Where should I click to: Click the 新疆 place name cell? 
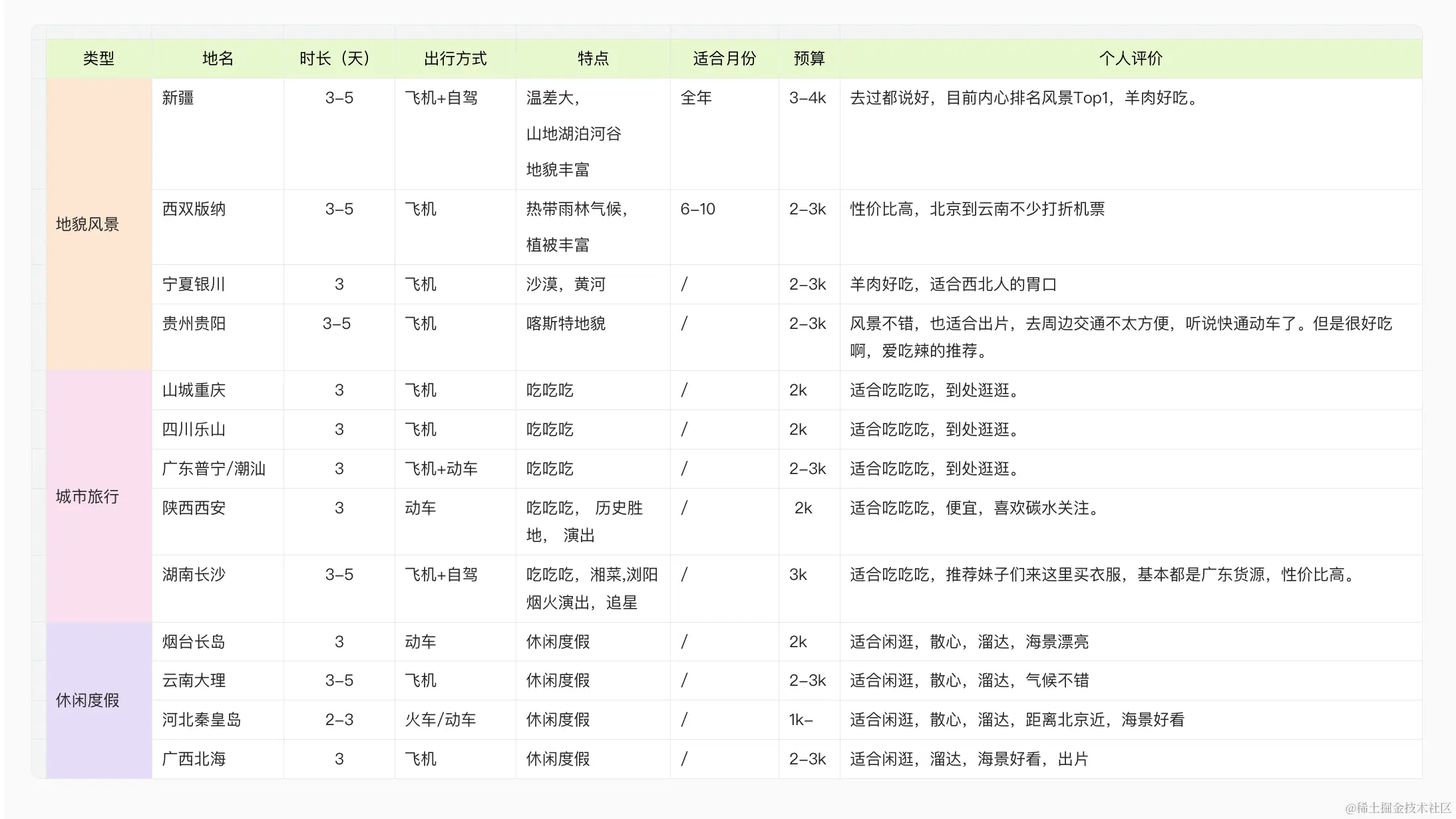click(x=178, y=98)
